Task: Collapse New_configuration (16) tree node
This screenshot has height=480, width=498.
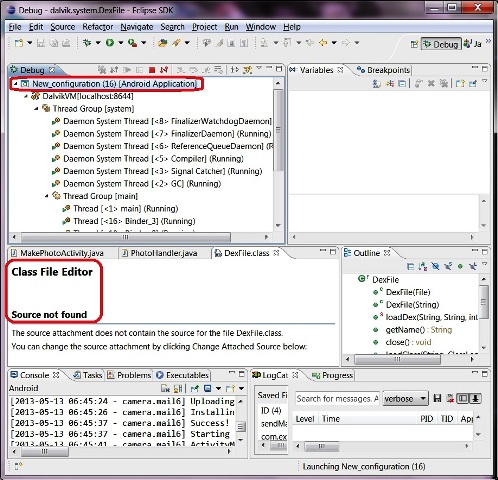Action: pos(16,84)
